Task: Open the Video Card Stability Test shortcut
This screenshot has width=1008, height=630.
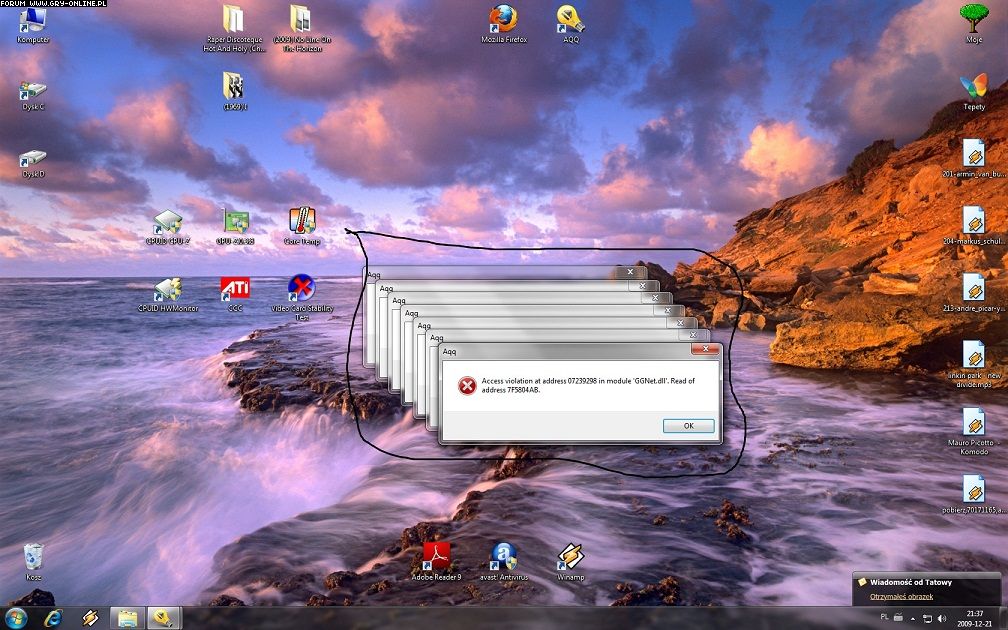Action: coord(301,290)
